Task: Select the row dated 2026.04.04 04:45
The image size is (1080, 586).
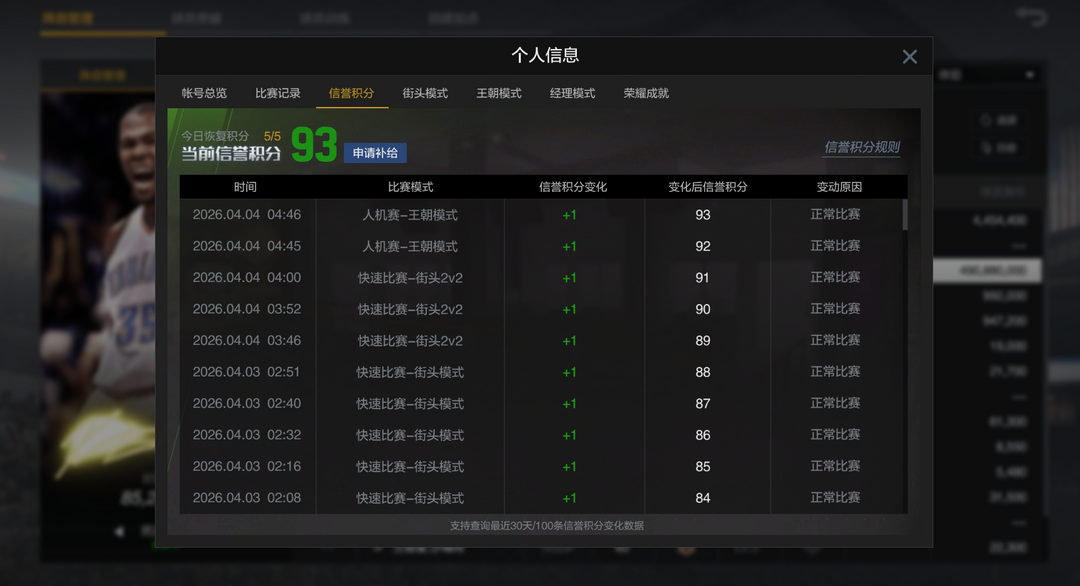Action: (x=541, y=247)
